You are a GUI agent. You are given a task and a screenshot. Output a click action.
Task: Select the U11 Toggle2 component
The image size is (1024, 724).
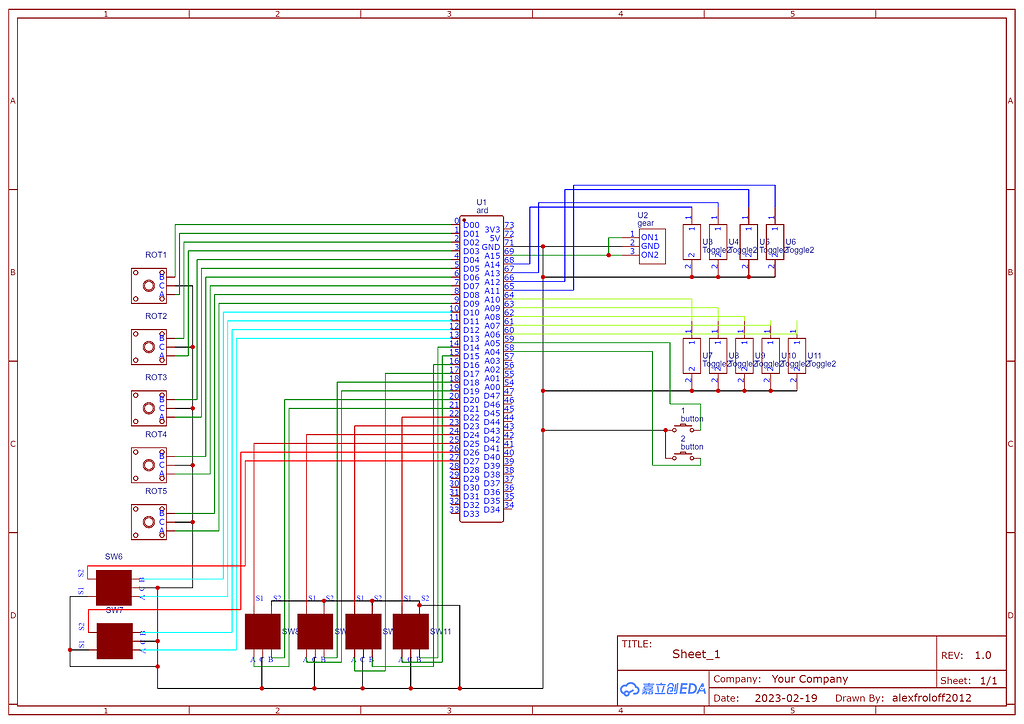pyautogui.click(x=797, y=356)
